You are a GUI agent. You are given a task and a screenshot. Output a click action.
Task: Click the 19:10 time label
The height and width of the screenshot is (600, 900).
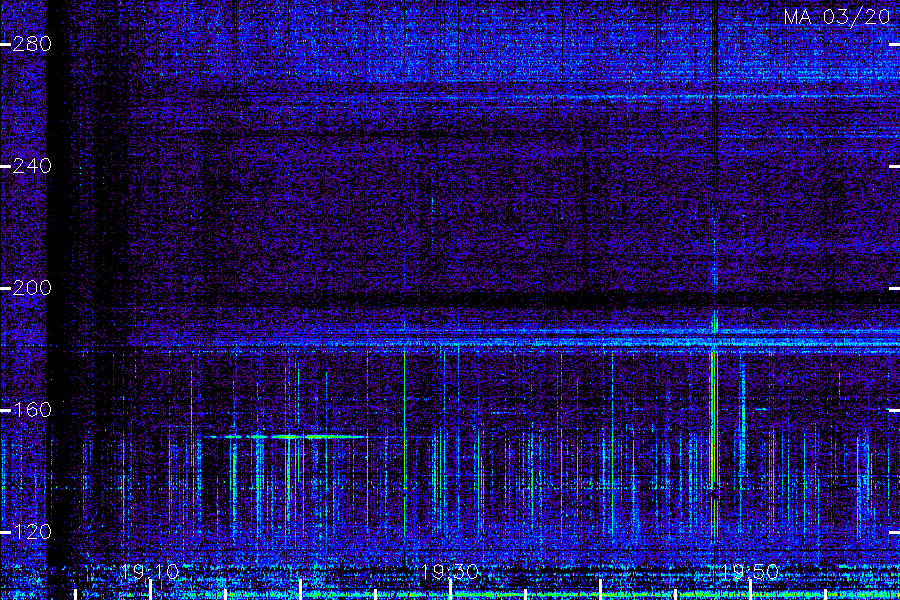(x=150, y=572)
